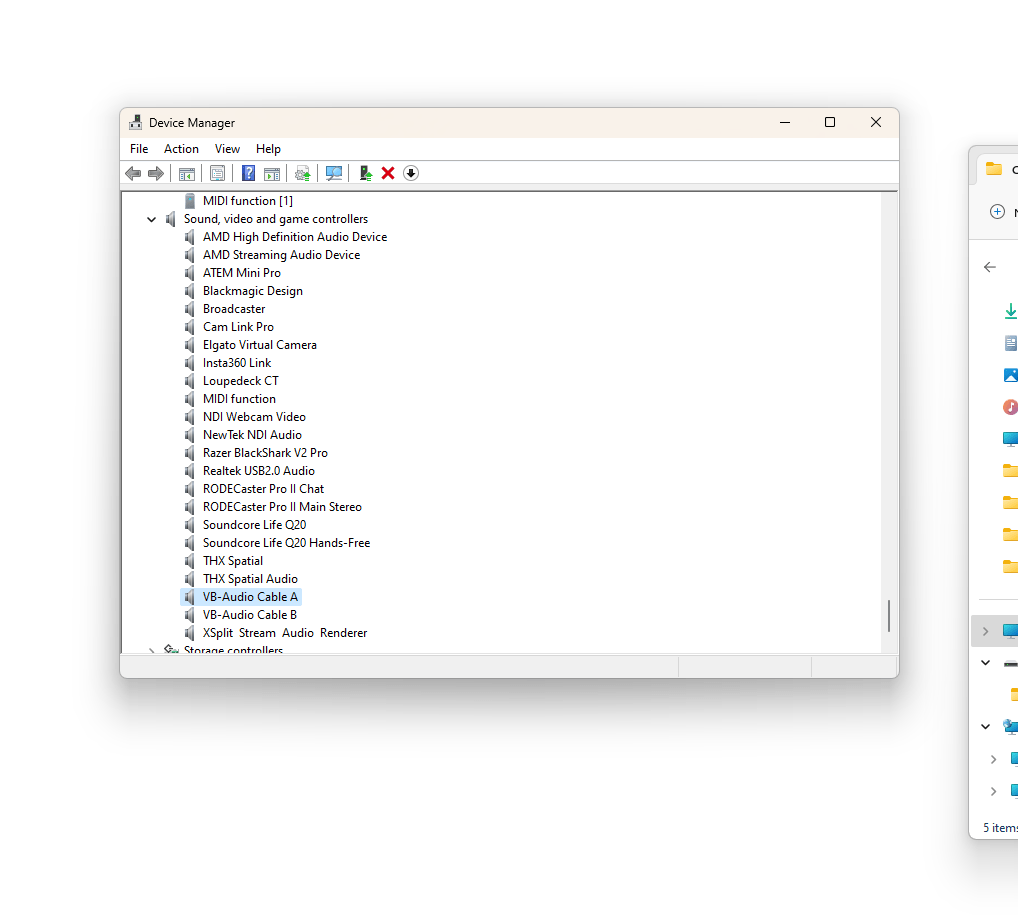This screenshot has width=1018, height=924.
Task: Select Sound, video and game controllers label
Action: pos(276,219)
